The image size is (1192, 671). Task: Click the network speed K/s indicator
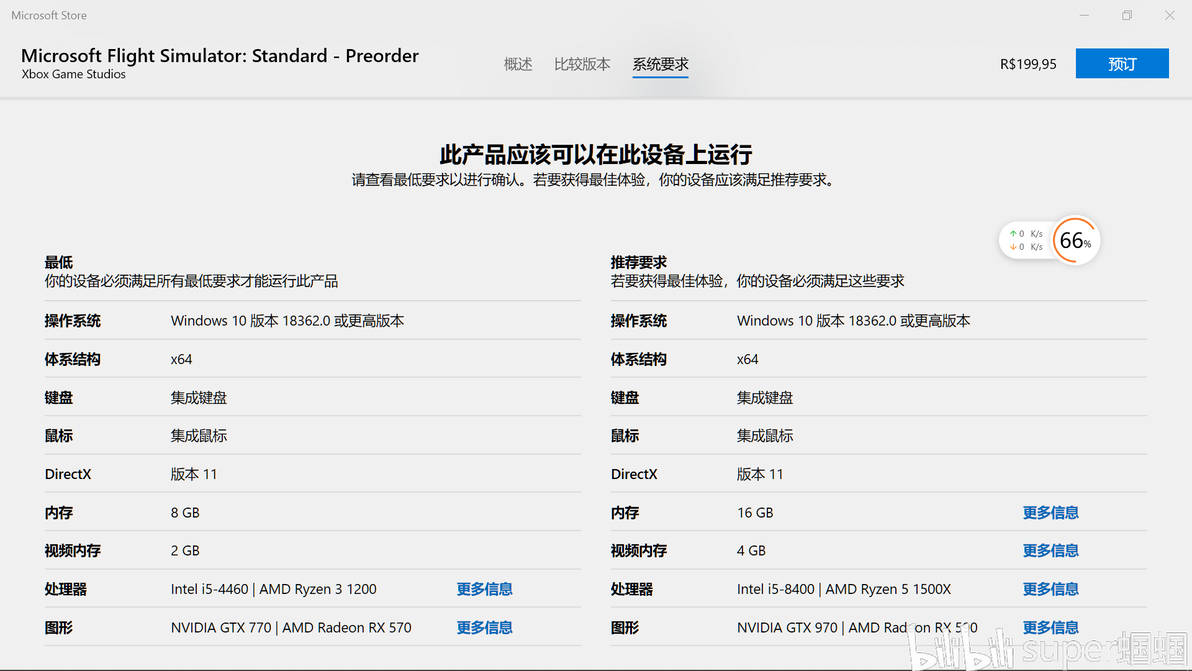coord(1026,240)
